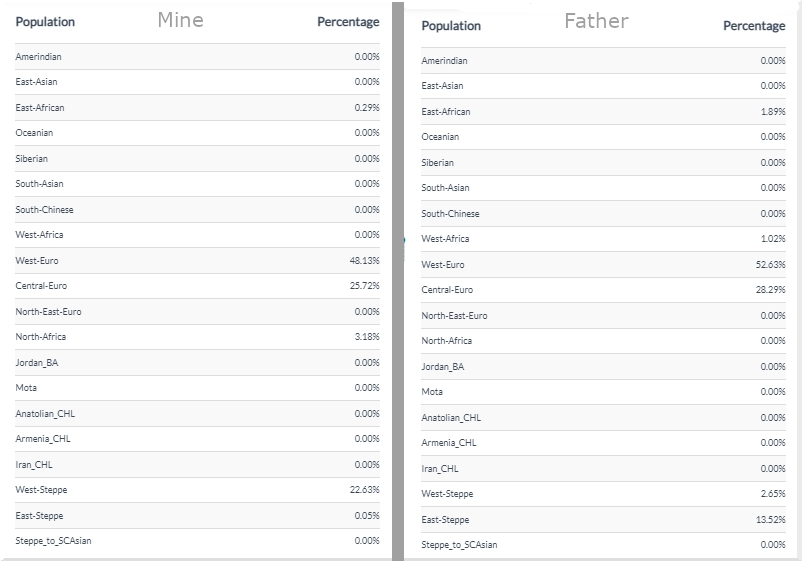Click Anatolian_CHL in Father table
Image resolution: width=802 pixels, height=561 pixels.
pos(451,418)
